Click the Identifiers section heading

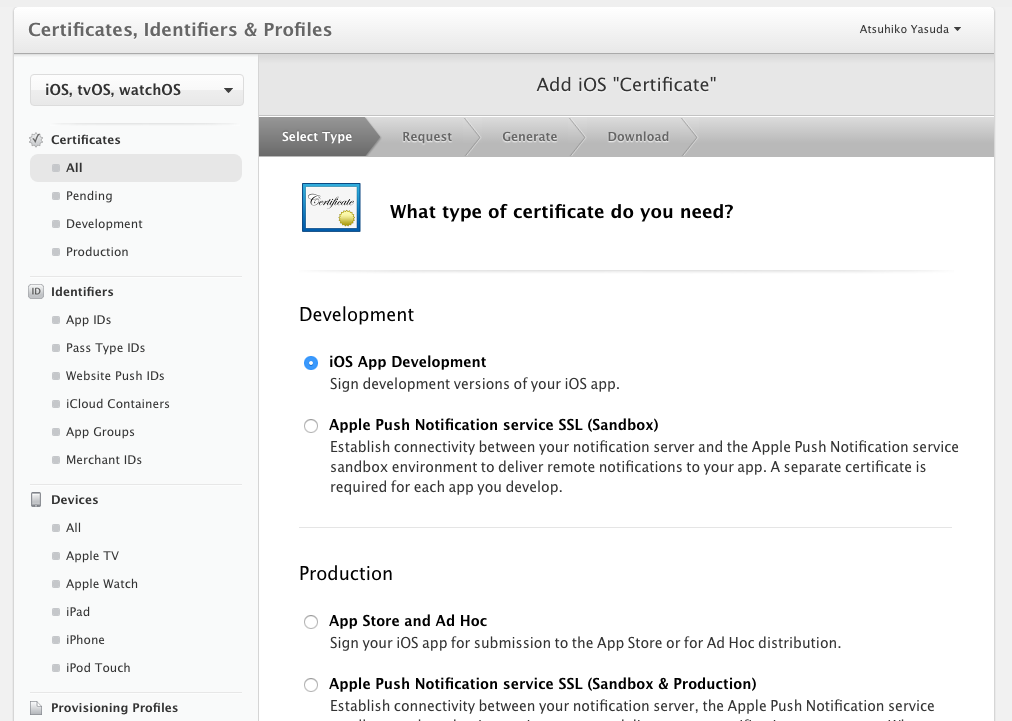82,292
